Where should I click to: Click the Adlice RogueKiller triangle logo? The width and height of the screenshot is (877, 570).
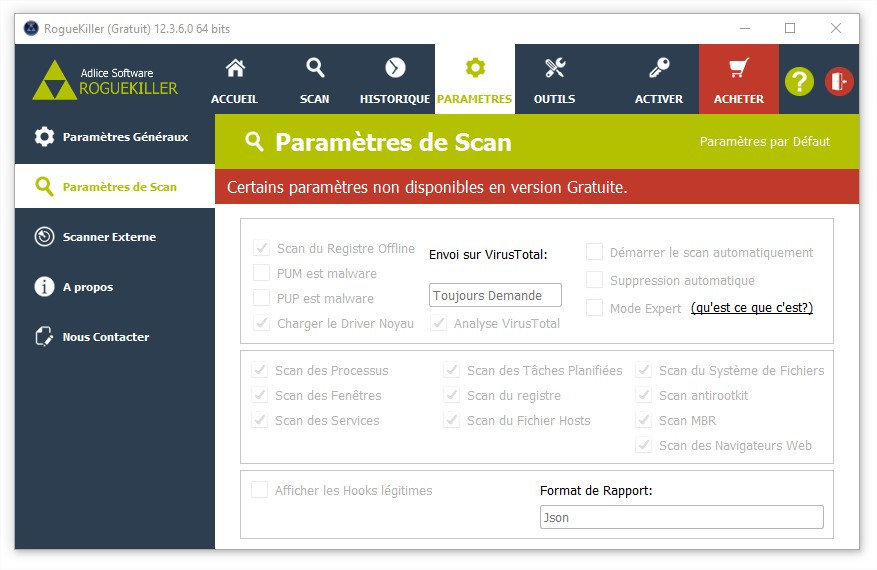(x=54, y=81)
